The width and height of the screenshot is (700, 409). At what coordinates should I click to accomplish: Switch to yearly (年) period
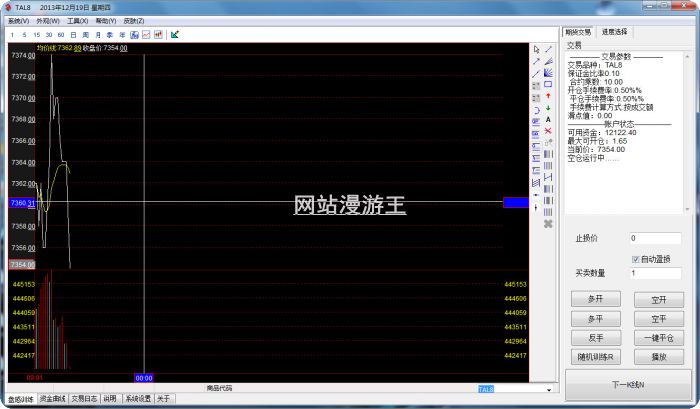pyautogui.click(x=122, y=35)
